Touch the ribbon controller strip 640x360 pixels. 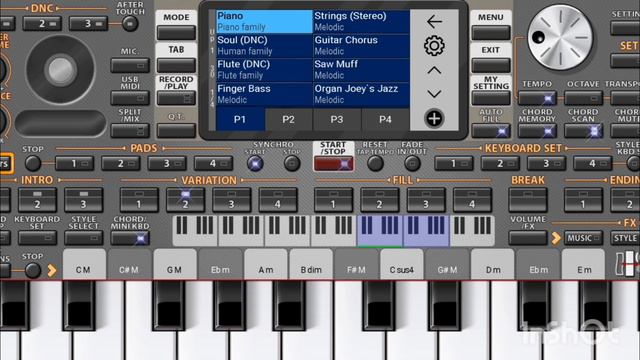[60, 122]
